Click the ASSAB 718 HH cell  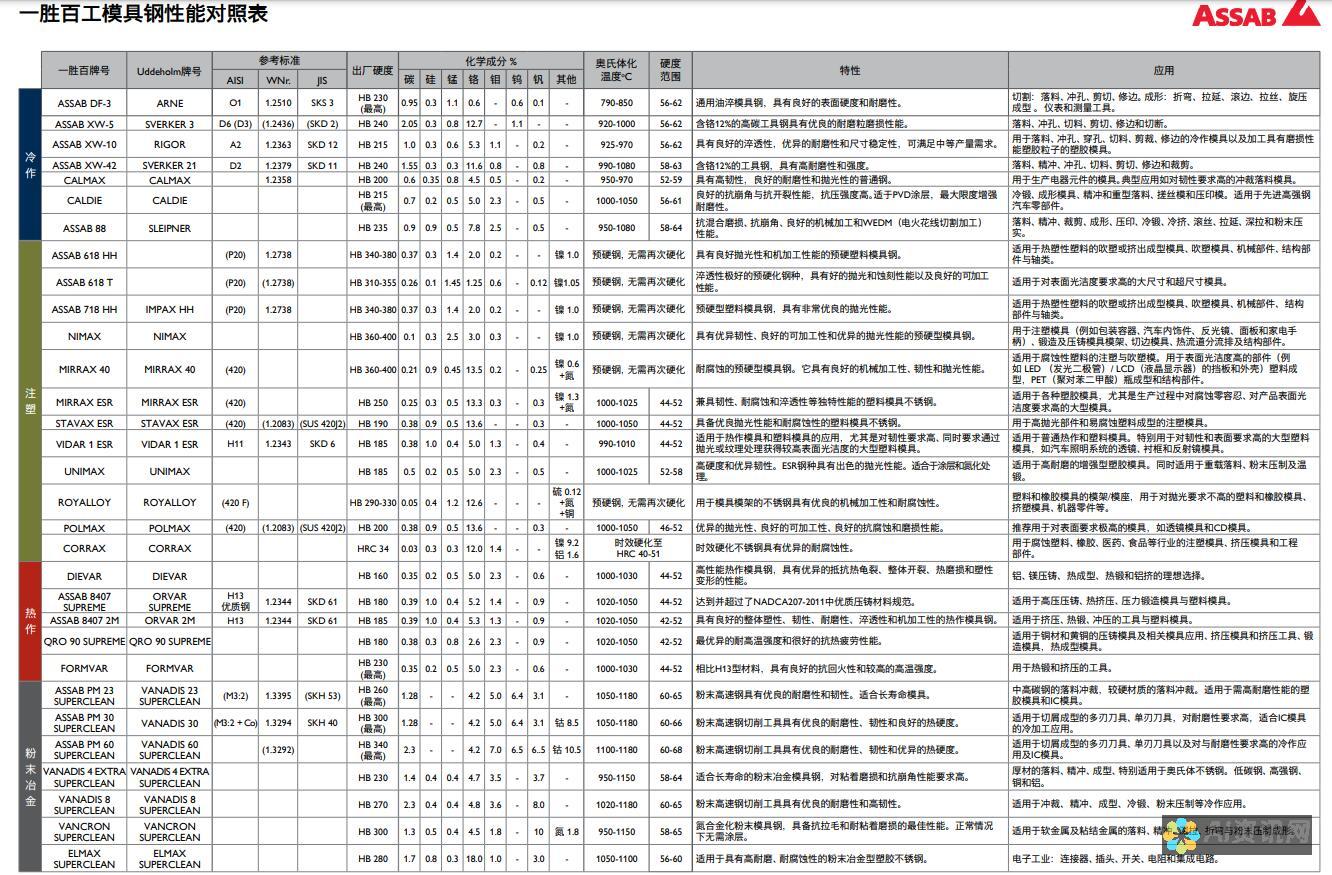tap(84, 309)
